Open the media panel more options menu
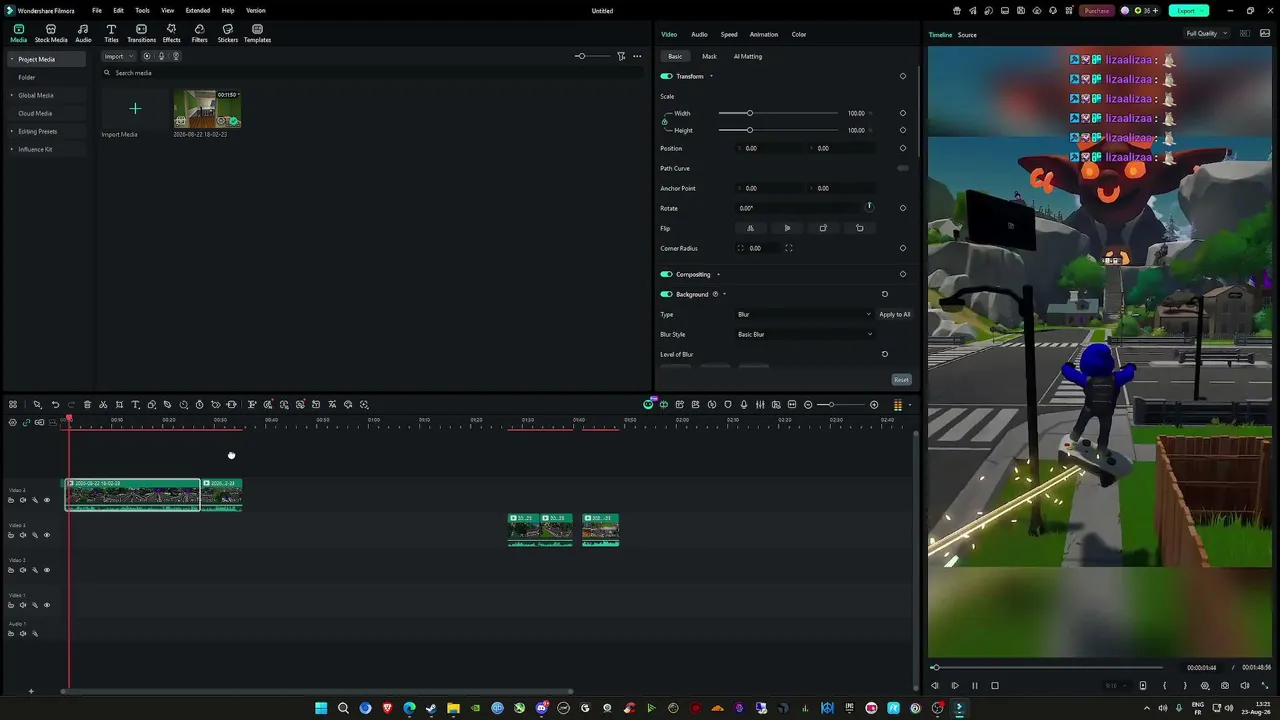 [637, 56]
